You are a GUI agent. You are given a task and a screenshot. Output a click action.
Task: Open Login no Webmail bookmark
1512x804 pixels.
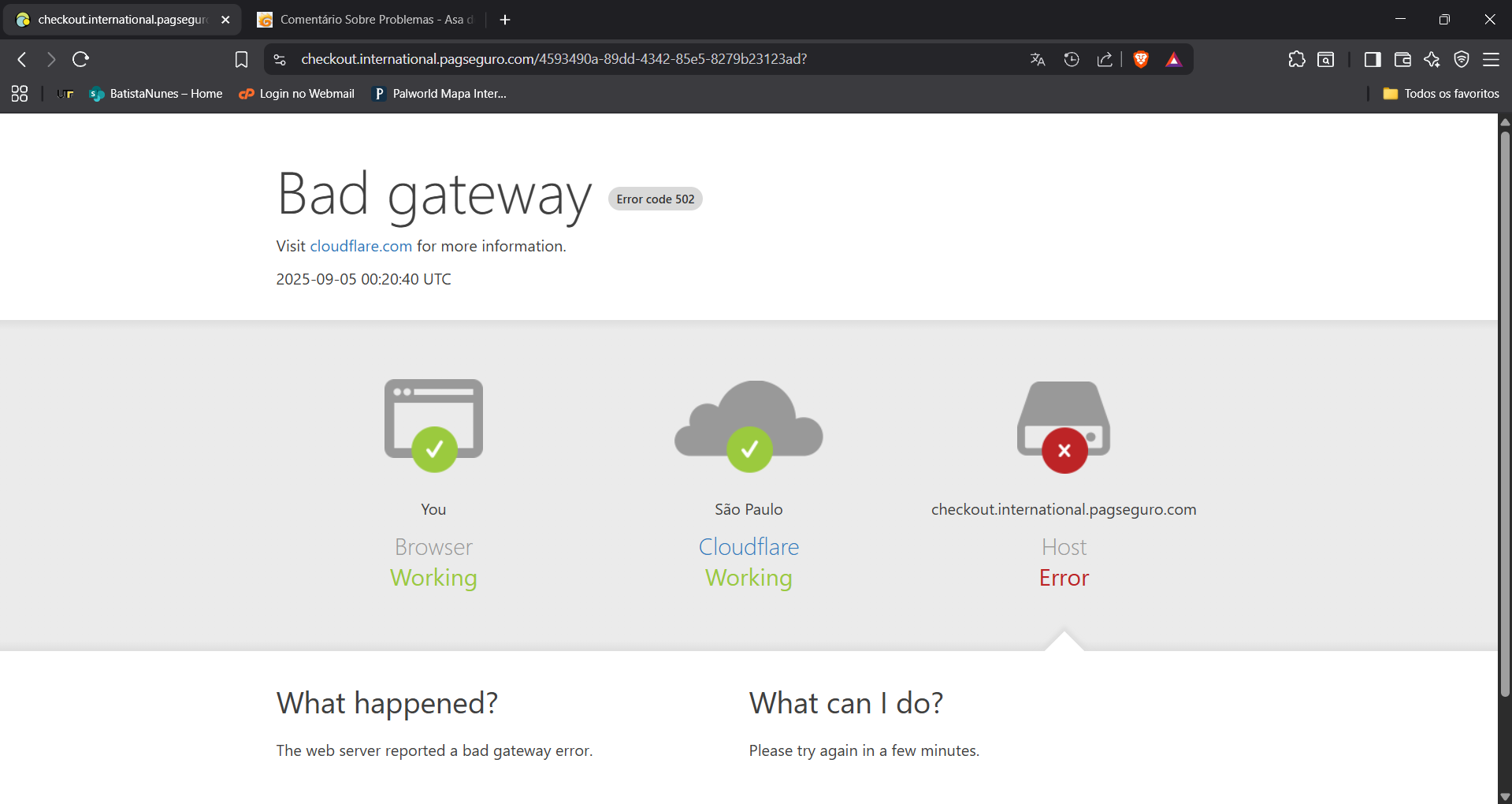tap(296, 94)
